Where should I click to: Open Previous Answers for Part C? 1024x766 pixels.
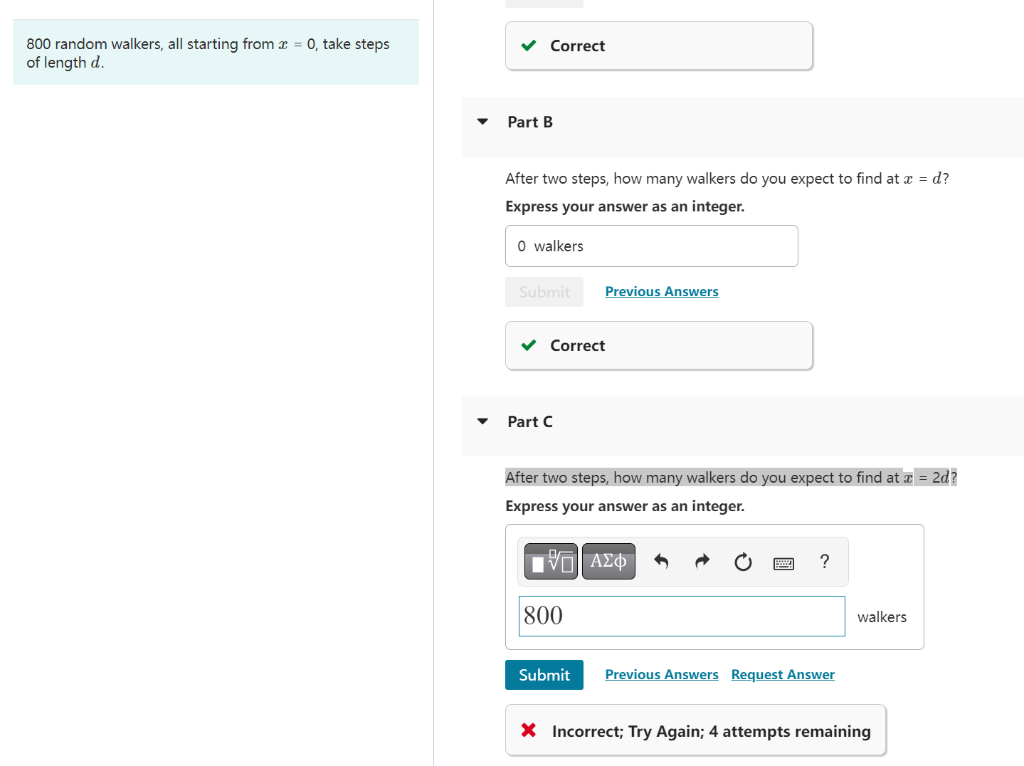661,674
